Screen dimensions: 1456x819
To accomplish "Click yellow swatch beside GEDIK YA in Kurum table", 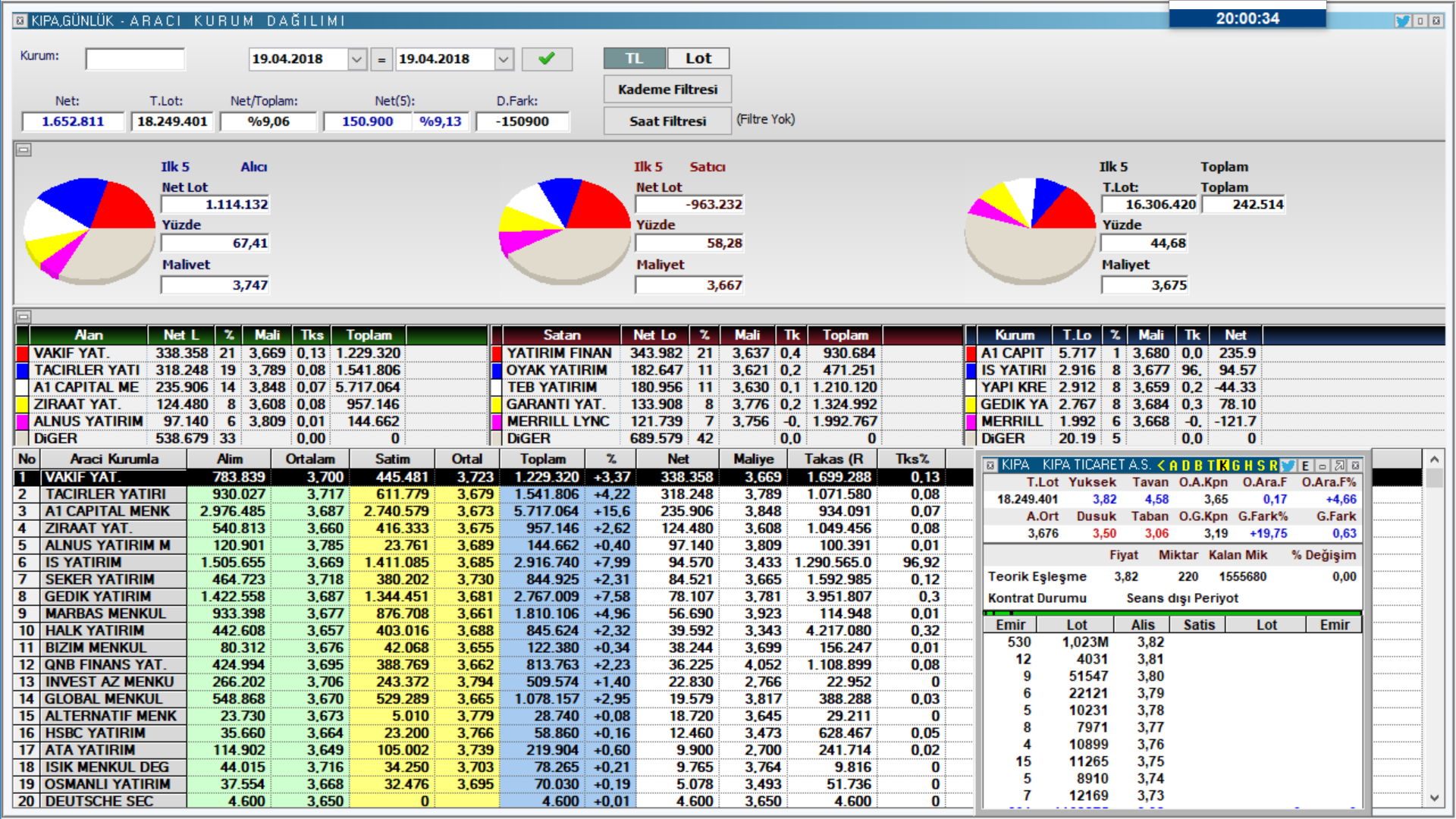I will pyautogui.click(x=971, y=404).
